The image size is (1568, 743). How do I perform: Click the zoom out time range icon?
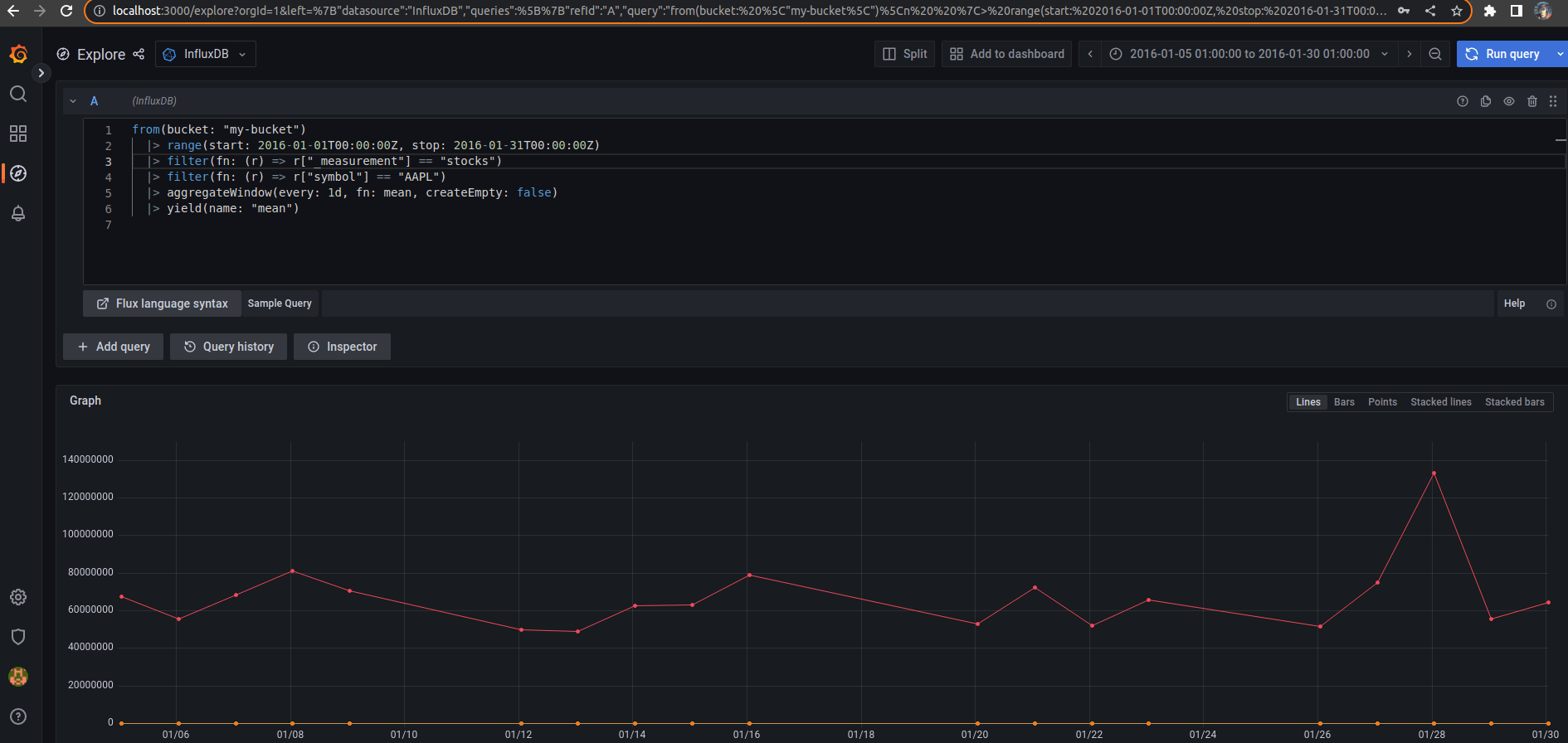(1434, 54)
